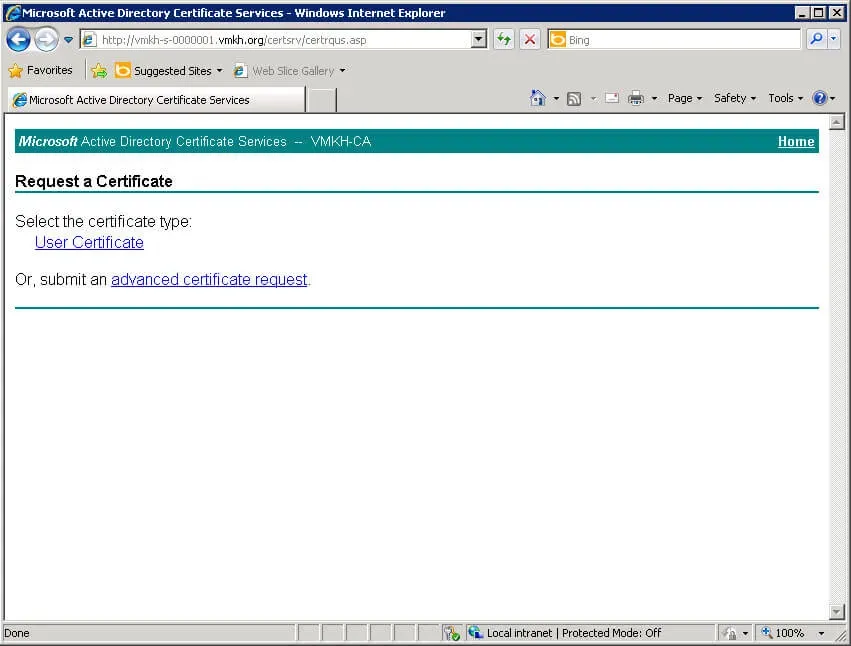Open the Safety menu
This screenshot has width=851, height=646.
pyautogui.click(x=735, y=98)
